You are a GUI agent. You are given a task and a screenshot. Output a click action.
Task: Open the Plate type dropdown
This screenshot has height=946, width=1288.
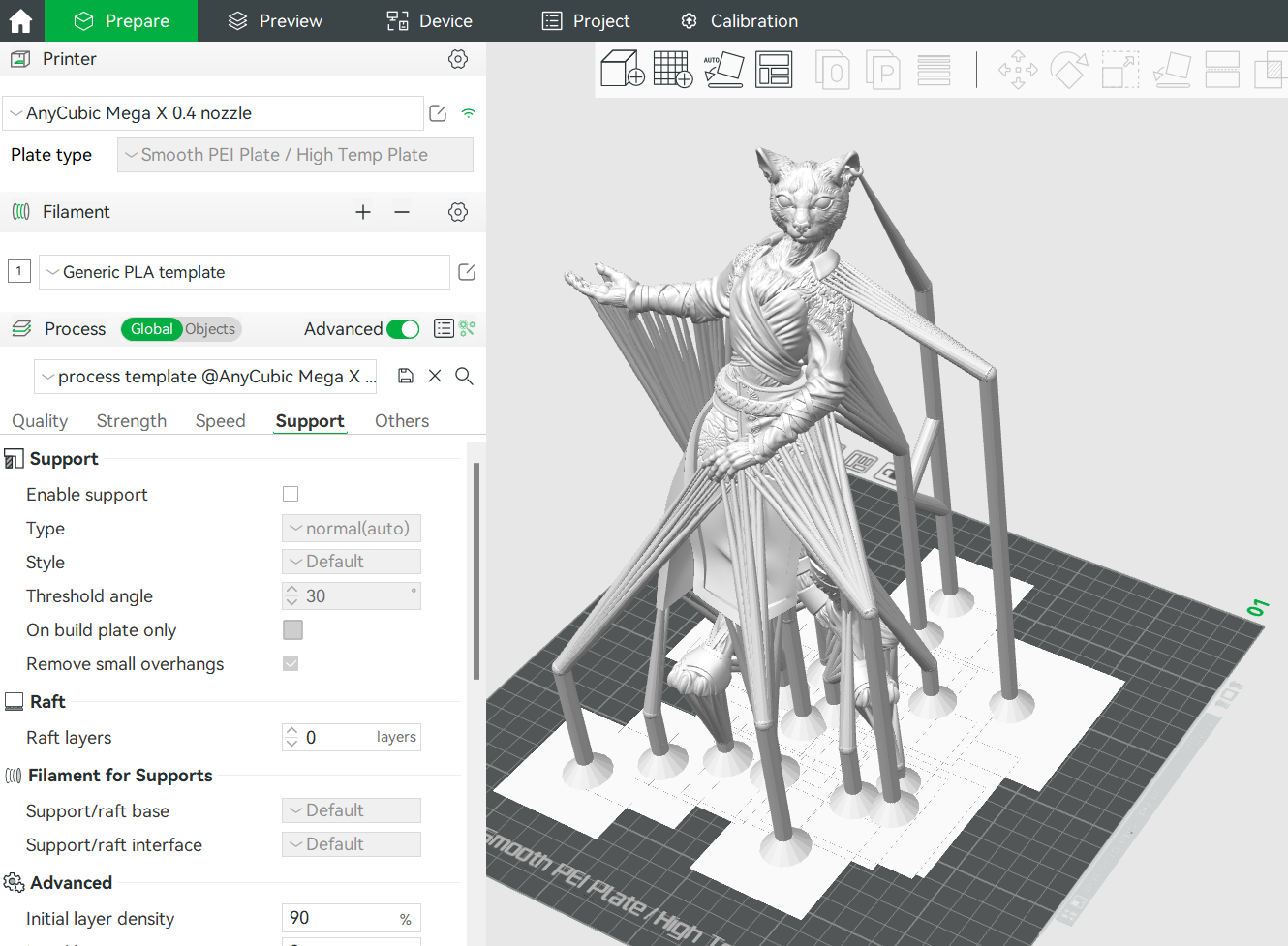click(295, 155)
